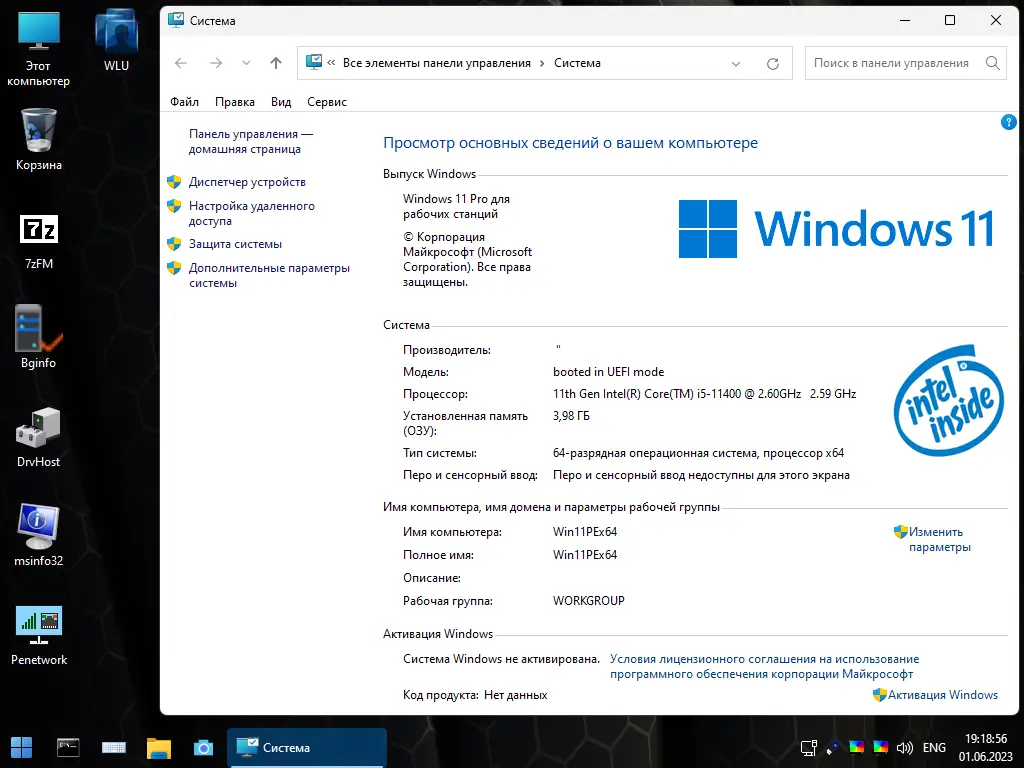
Task: Expand the address bar history dropdown
Action: [736, 64]
